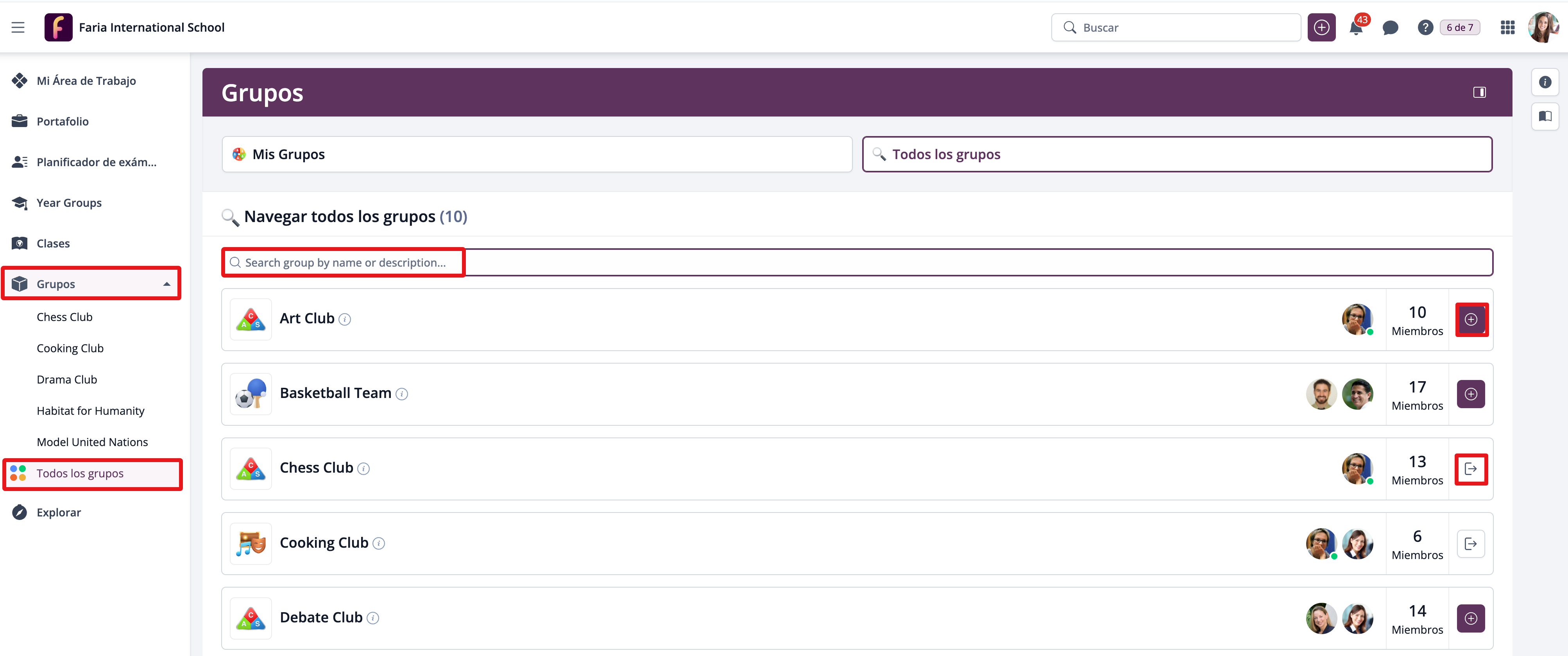Open the Chess Club group title
The image size is (1568, 656).
pyautogui.click(x=316, y=468)
